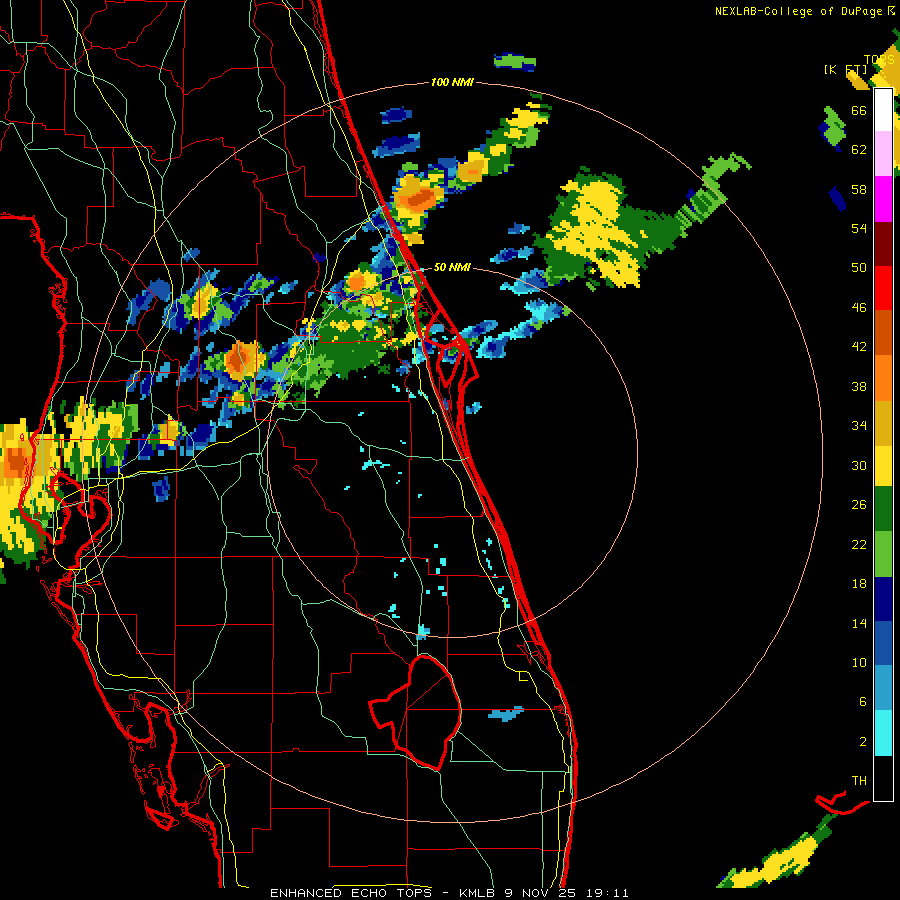Click the legend value 38
Viewport: 900px width, 900px height.
pos(859,386)
